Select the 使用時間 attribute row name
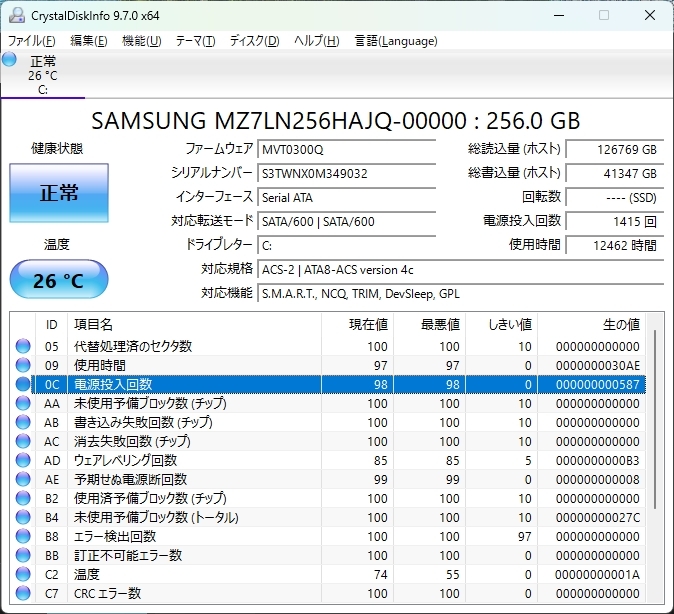 100,365
